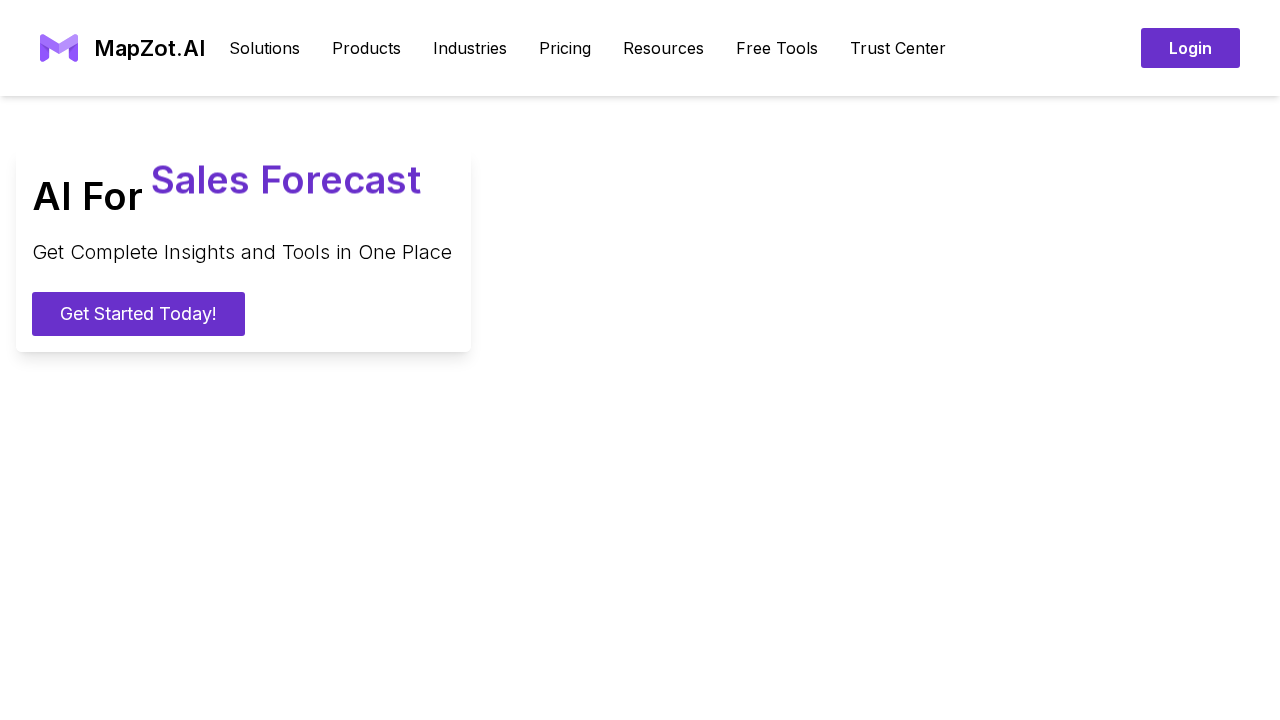Click the Get Started Today! button
The height and width of the screenshot is (720, 1280).
(138, 314)
